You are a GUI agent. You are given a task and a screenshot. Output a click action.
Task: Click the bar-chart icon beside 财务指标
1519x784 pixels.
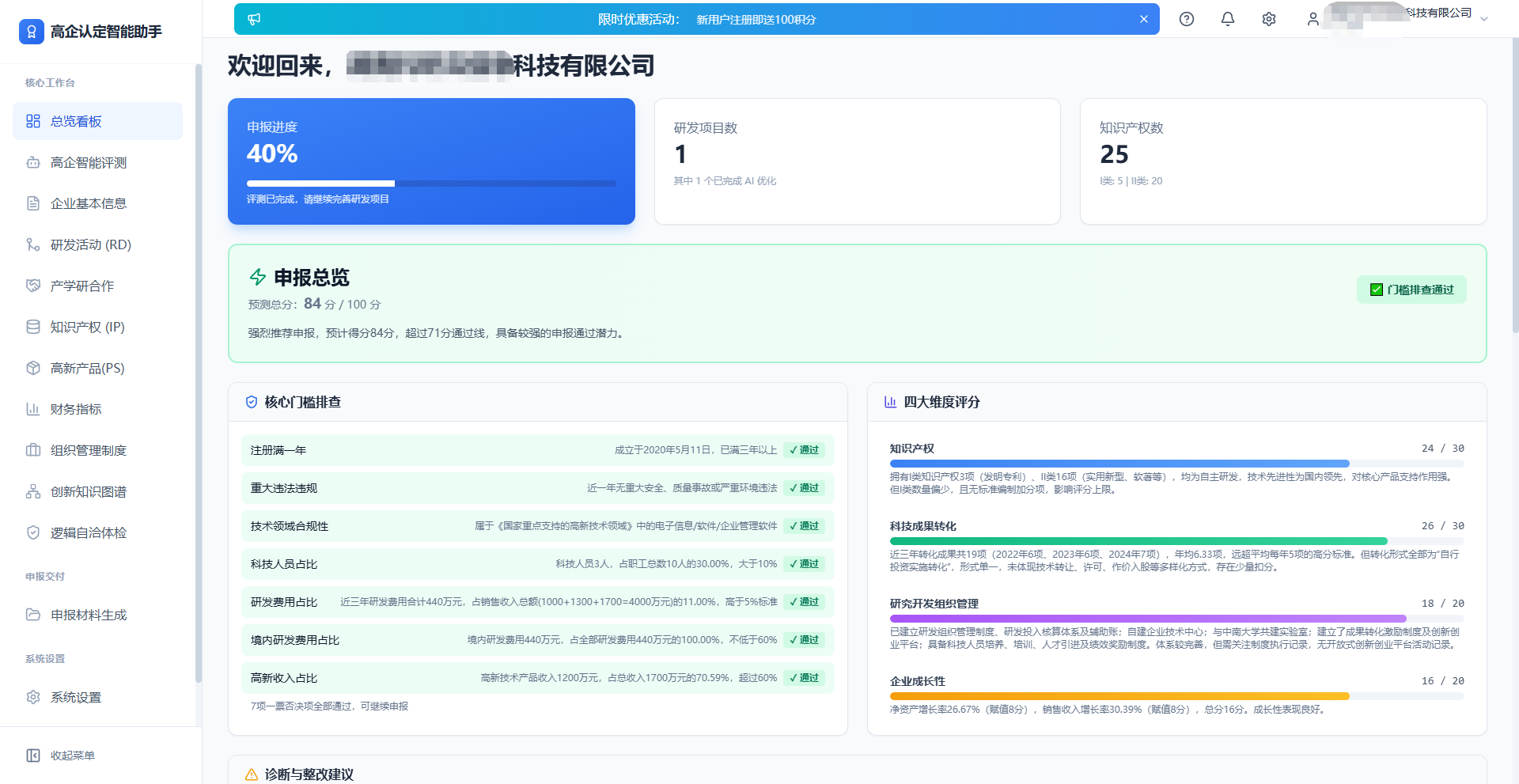tap(33, 409)
